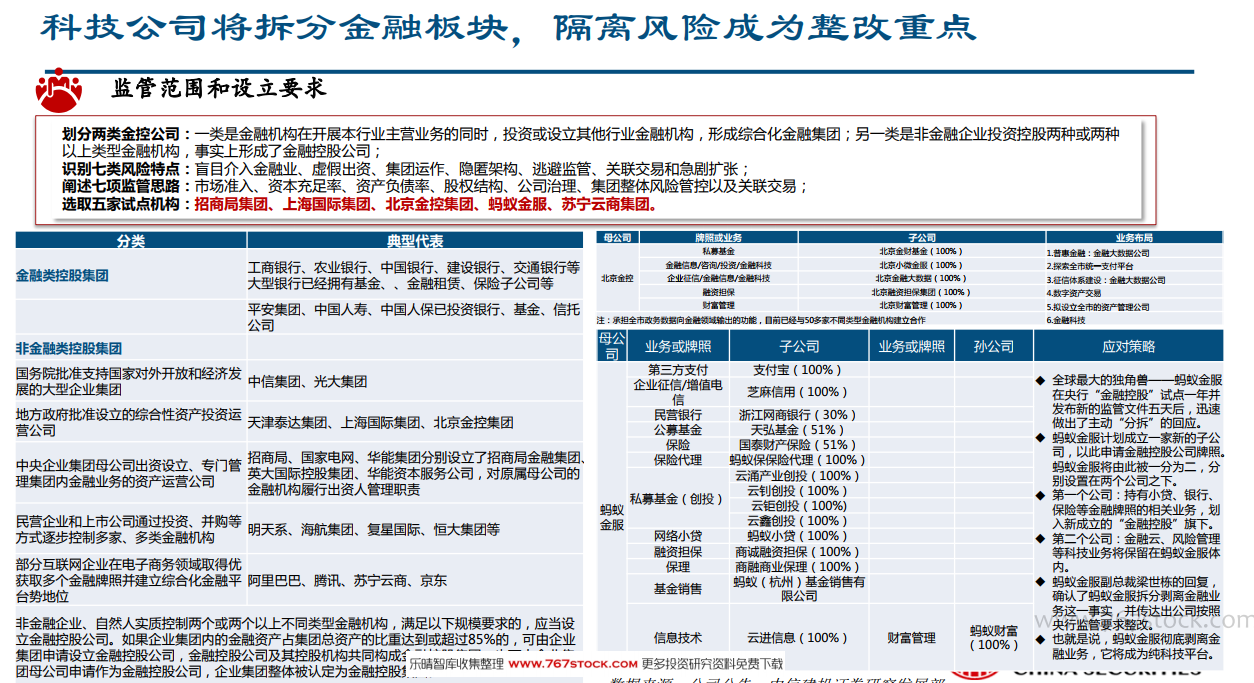
Task: Click the item 2.探索全市统一支付平台
Action: tap(1089, 266)
